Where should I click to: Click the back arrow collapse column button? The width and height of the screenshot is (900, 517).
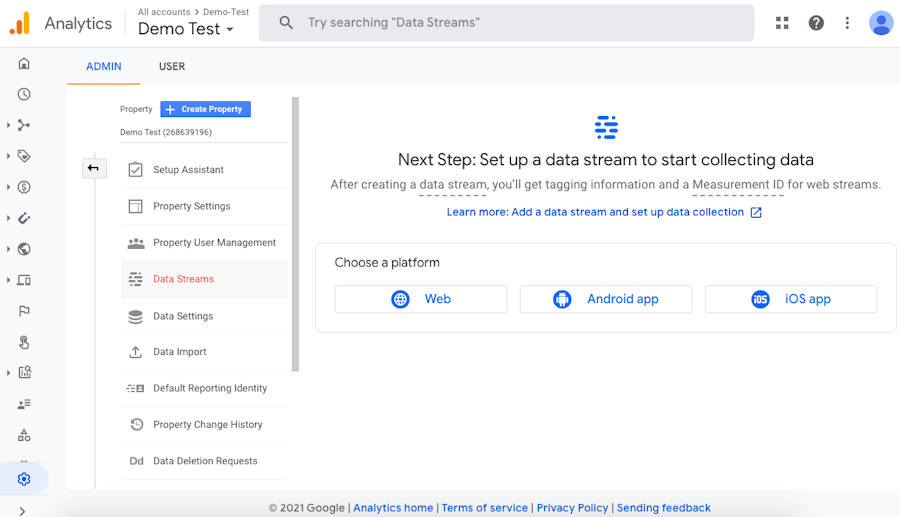[x=94, y=168]
